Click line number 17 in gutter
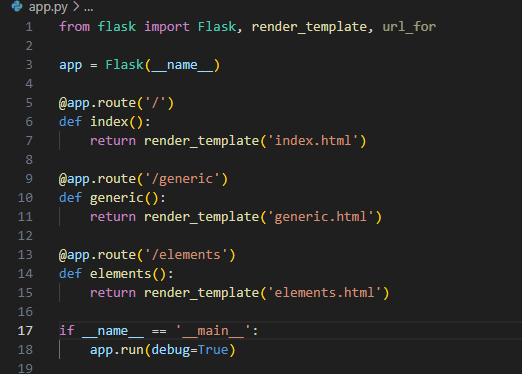 click(25, 331)
